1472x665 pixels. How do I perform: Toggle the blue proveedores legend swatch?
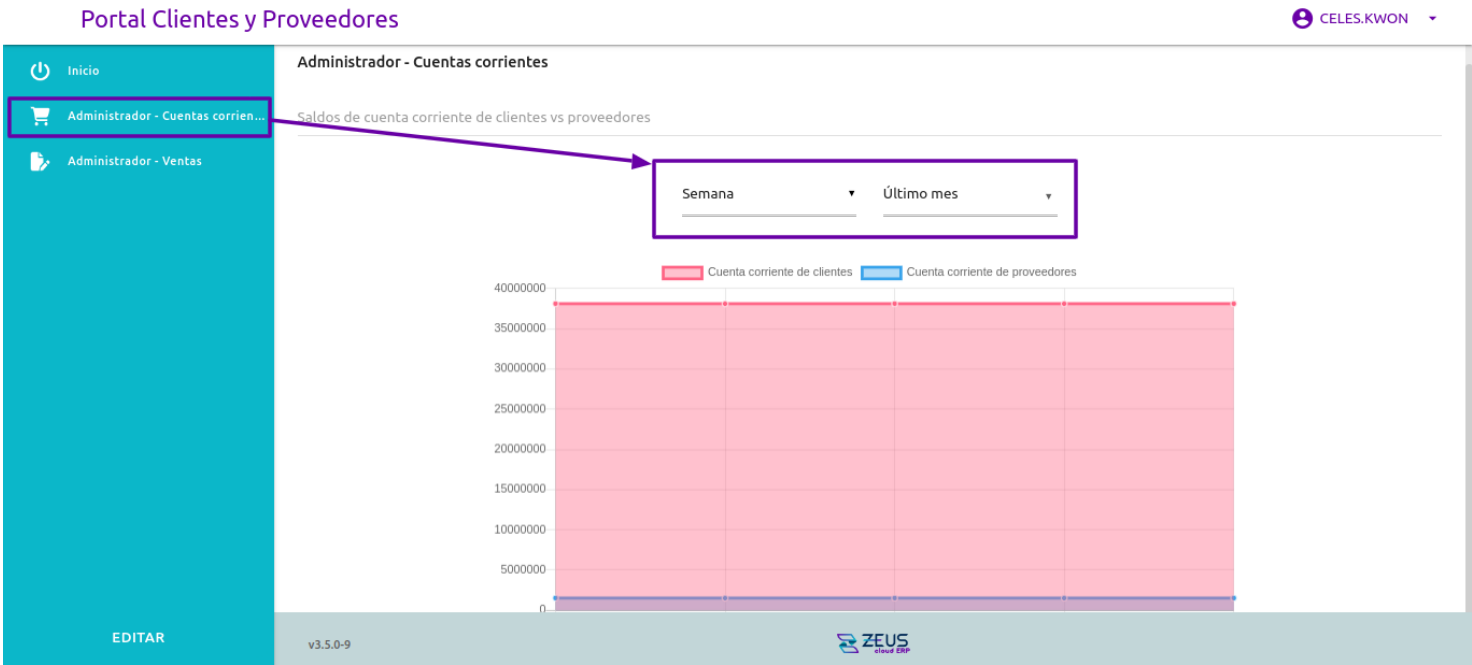coord(881,272)
